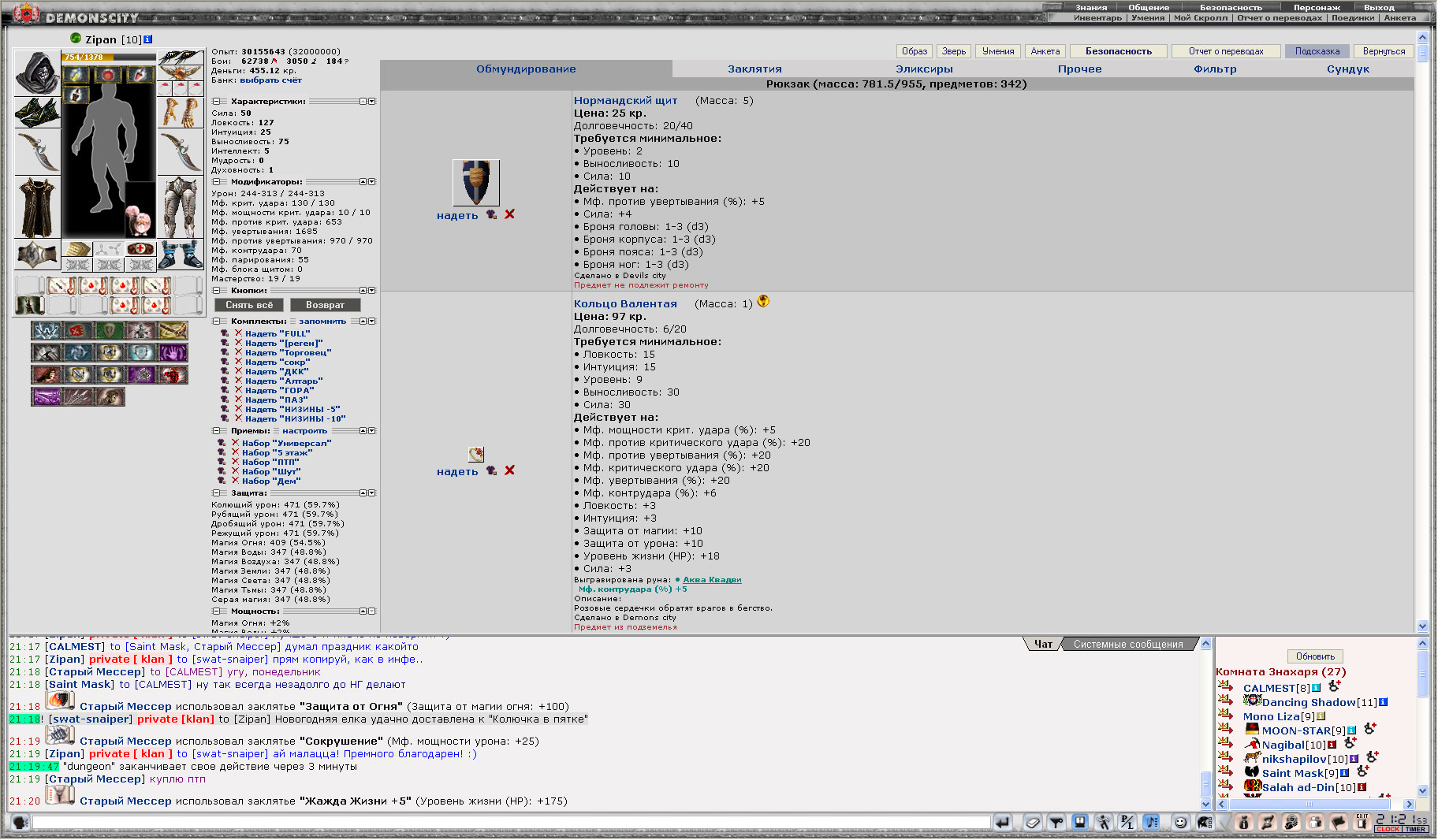Click the helmet list settings icon
The width and height of the screenshot is (1438, 840).
[1205, 823]
